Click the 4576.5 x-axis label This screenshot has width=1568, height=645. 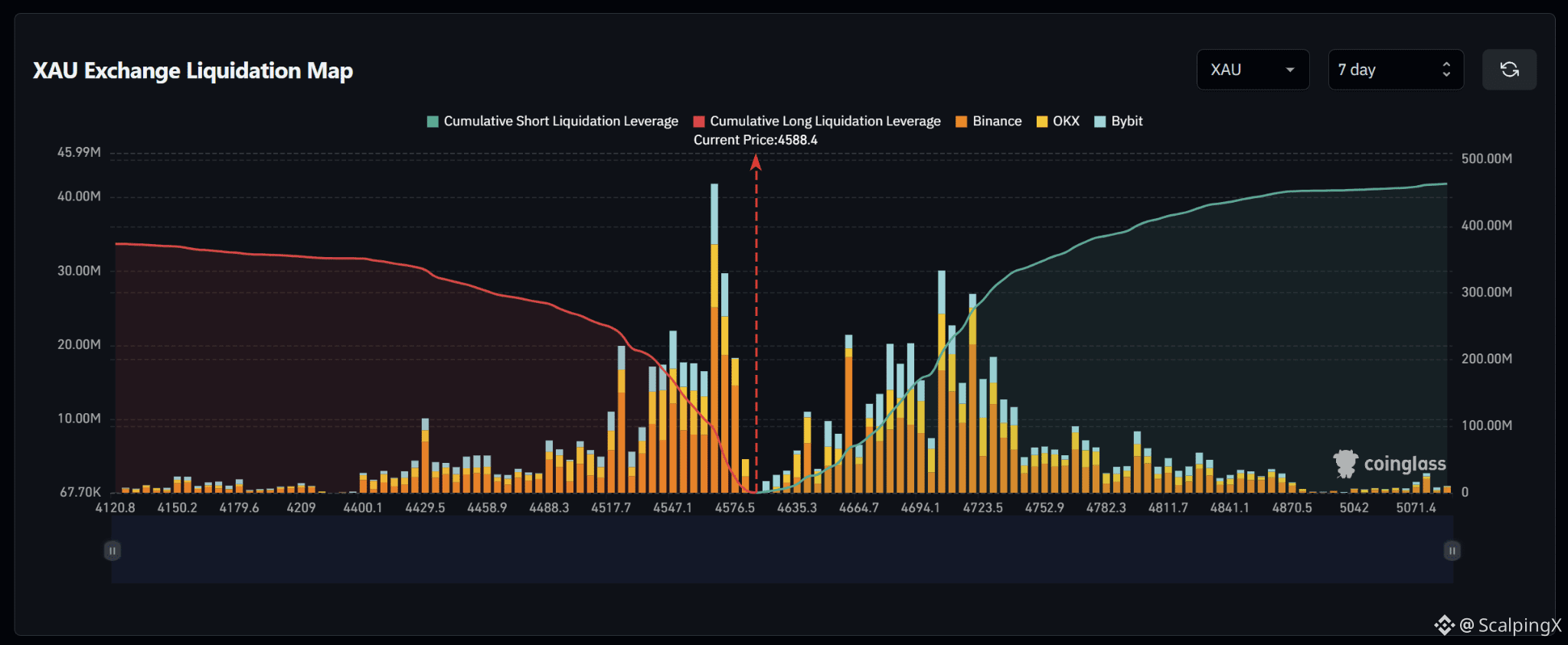735,508
